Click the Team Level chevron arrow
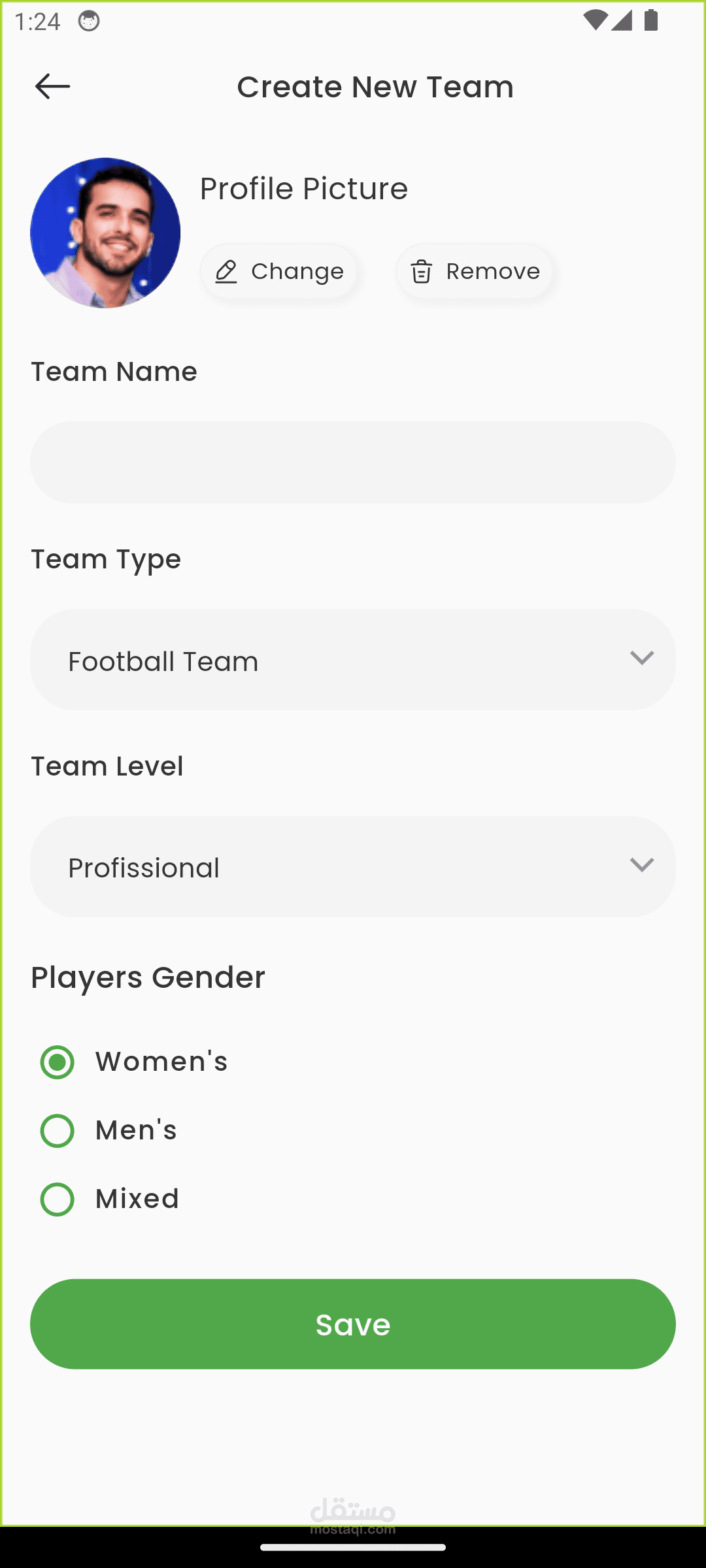Image resolution: width=706 pixels, height=1568 pixels. [642, 864]
